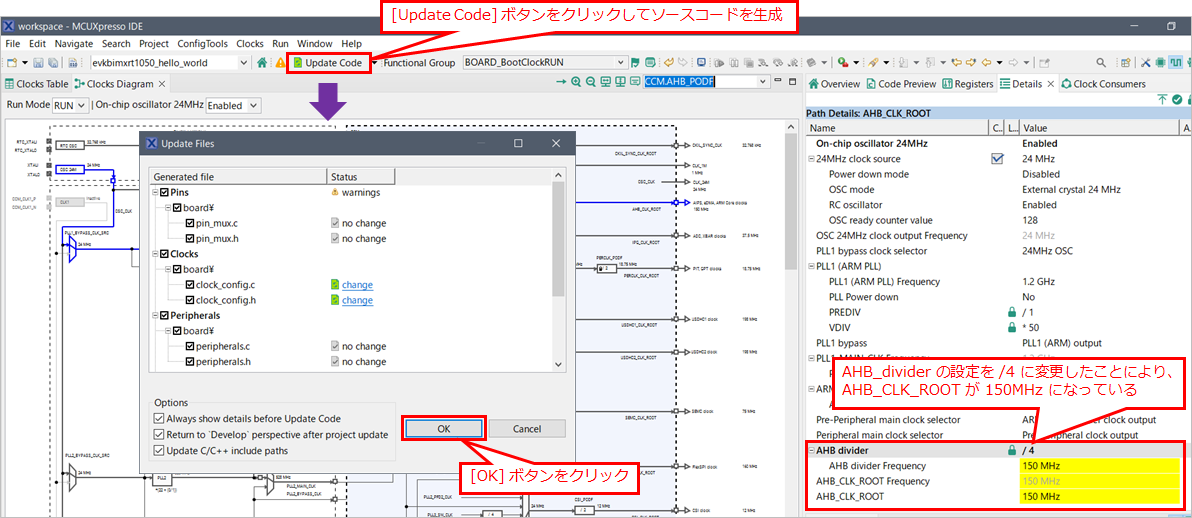The width and height of the screenshot is (1192, 518).
Task: Open the ConfigTools menu
Action: [202, 44]
